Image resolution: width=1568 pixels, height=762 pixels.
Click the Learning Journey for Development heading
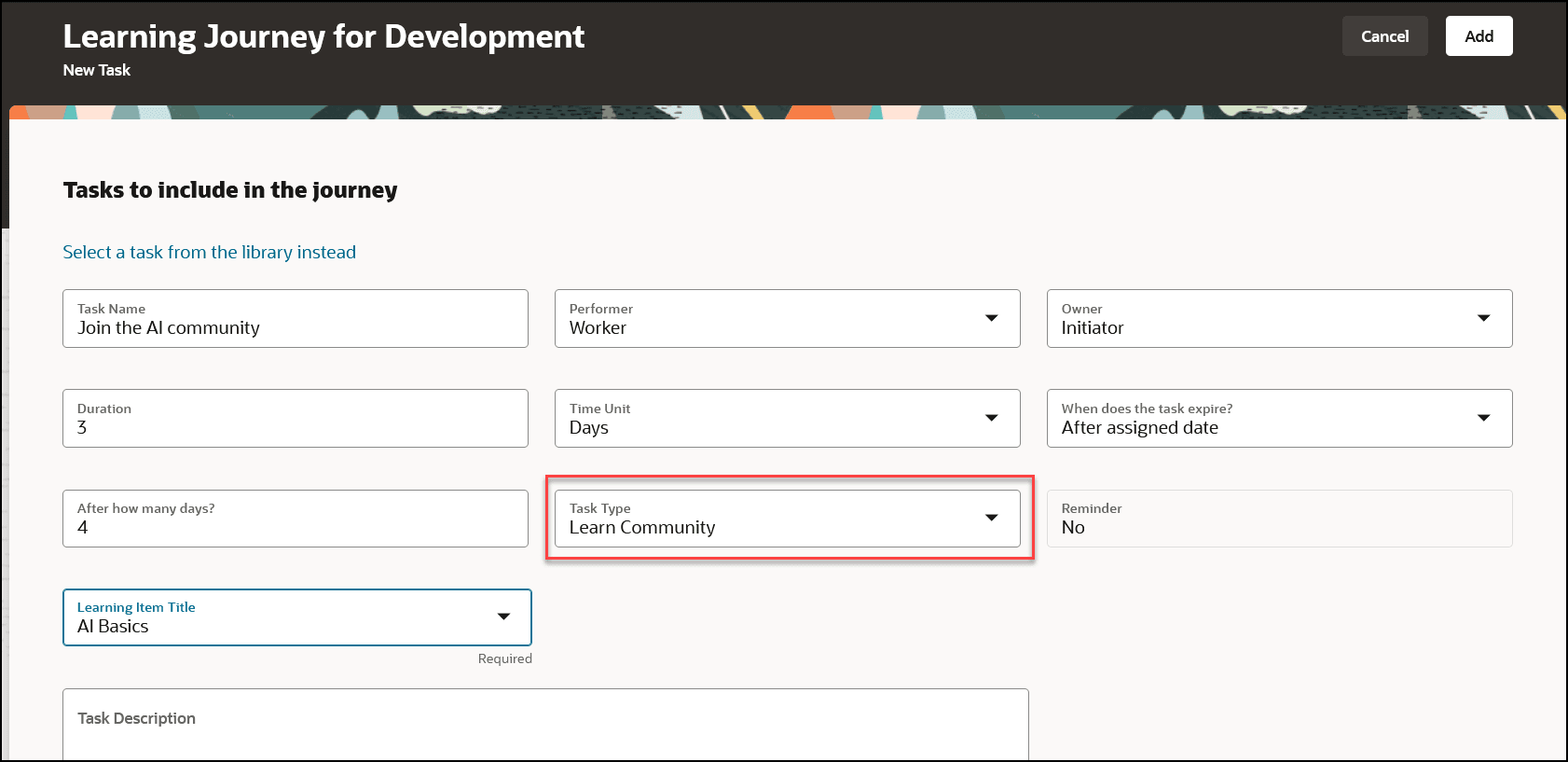[x=323, y=36]
